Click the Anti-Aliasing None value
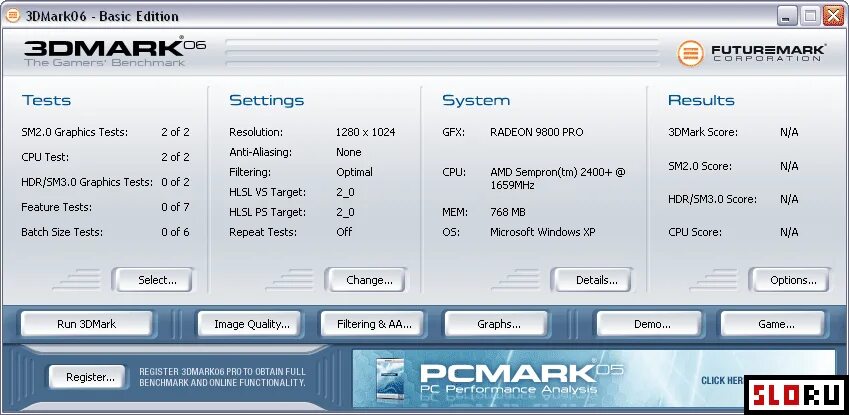Image resolution: width=849 pixels, height=415 pixels. tap(349, 152)
